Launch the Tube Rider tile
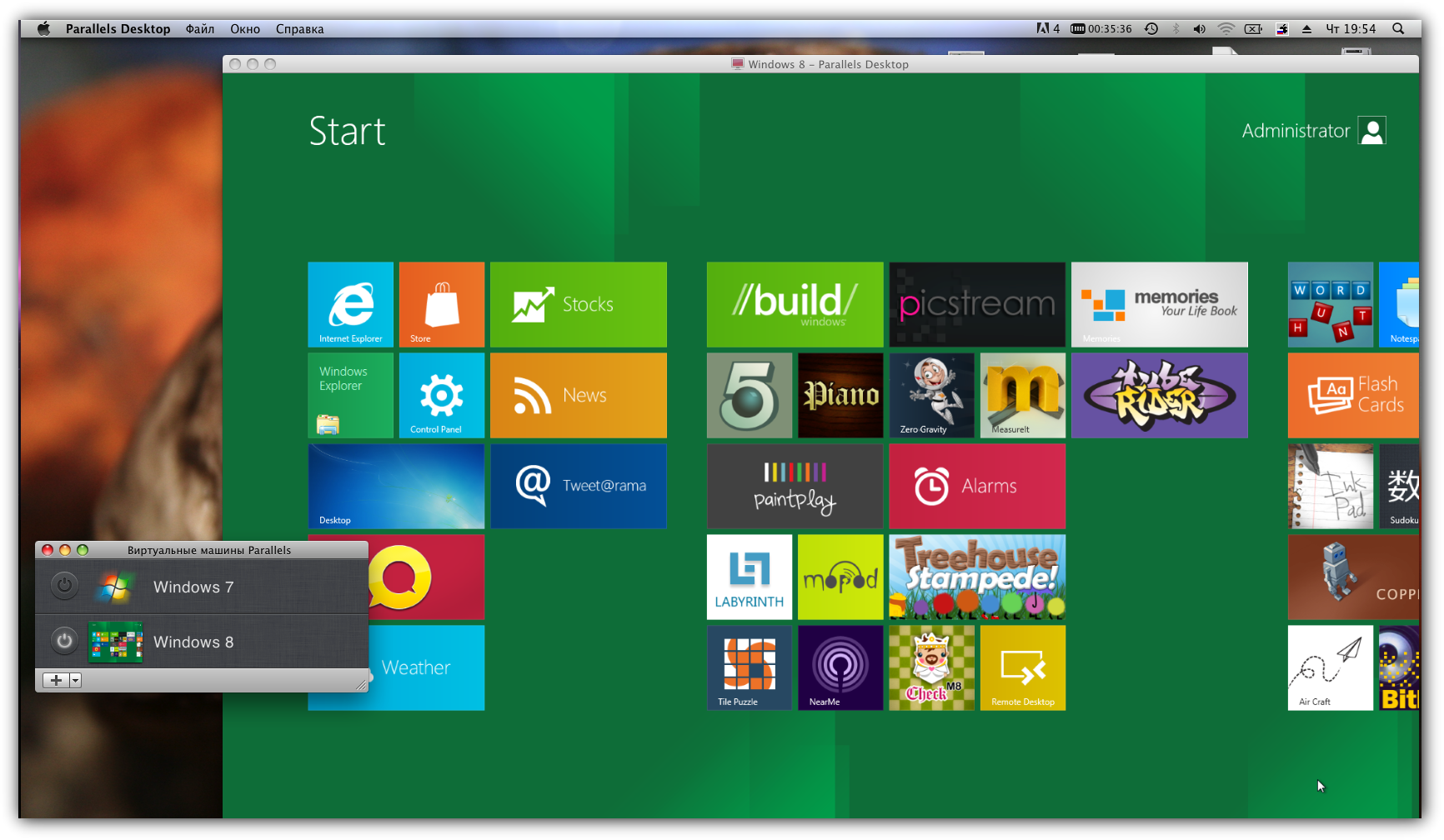The image size is (1444, 840). (x=1159, y=395)
